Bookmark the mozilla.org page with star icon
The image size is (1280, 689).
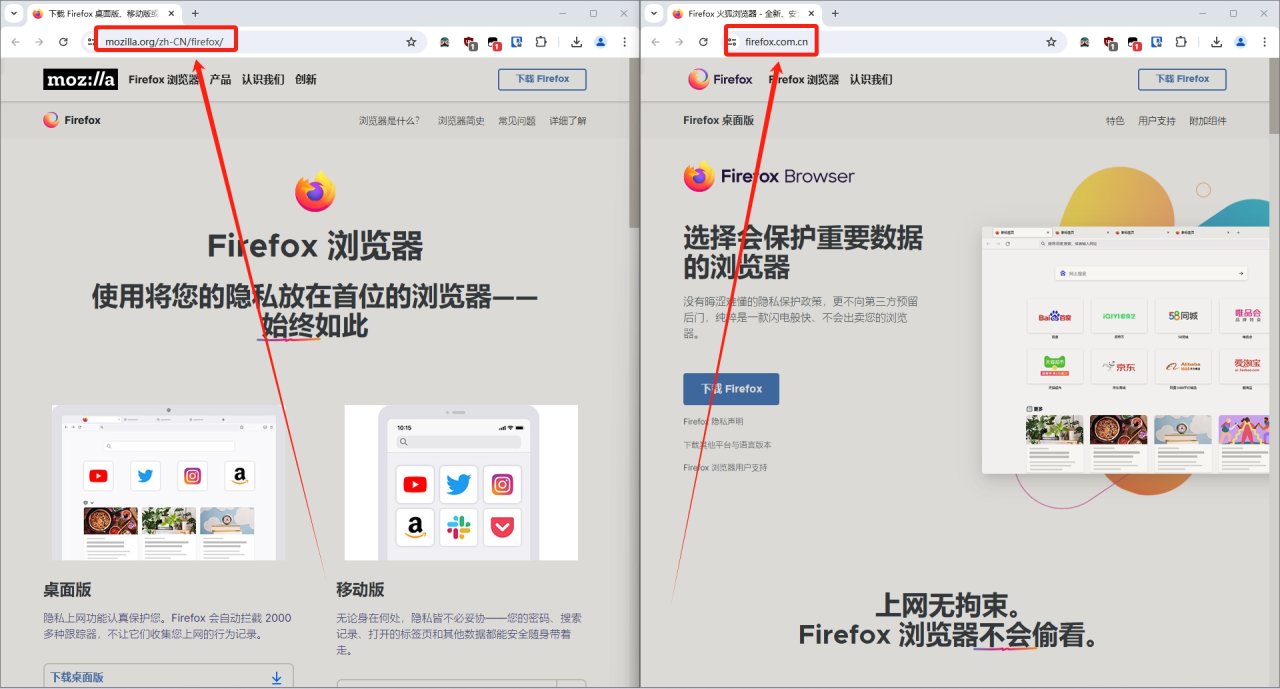click(x=411, y=42)
